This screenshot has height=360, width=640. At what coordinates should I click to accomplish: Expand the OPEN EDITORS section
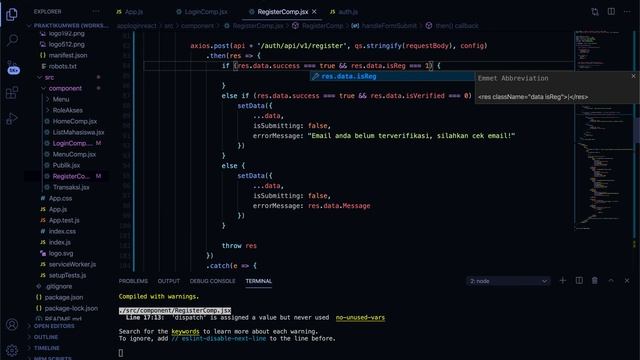pos(54,326)
